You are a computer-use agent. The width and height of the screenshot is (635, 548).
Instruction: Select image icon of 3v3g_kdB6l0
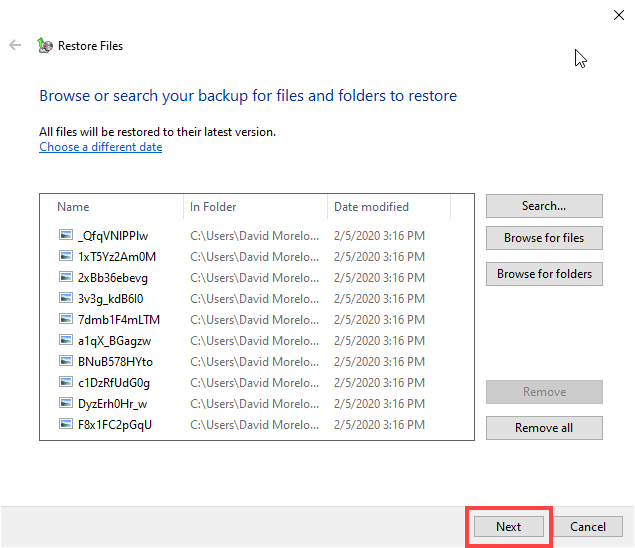[66, 298]
